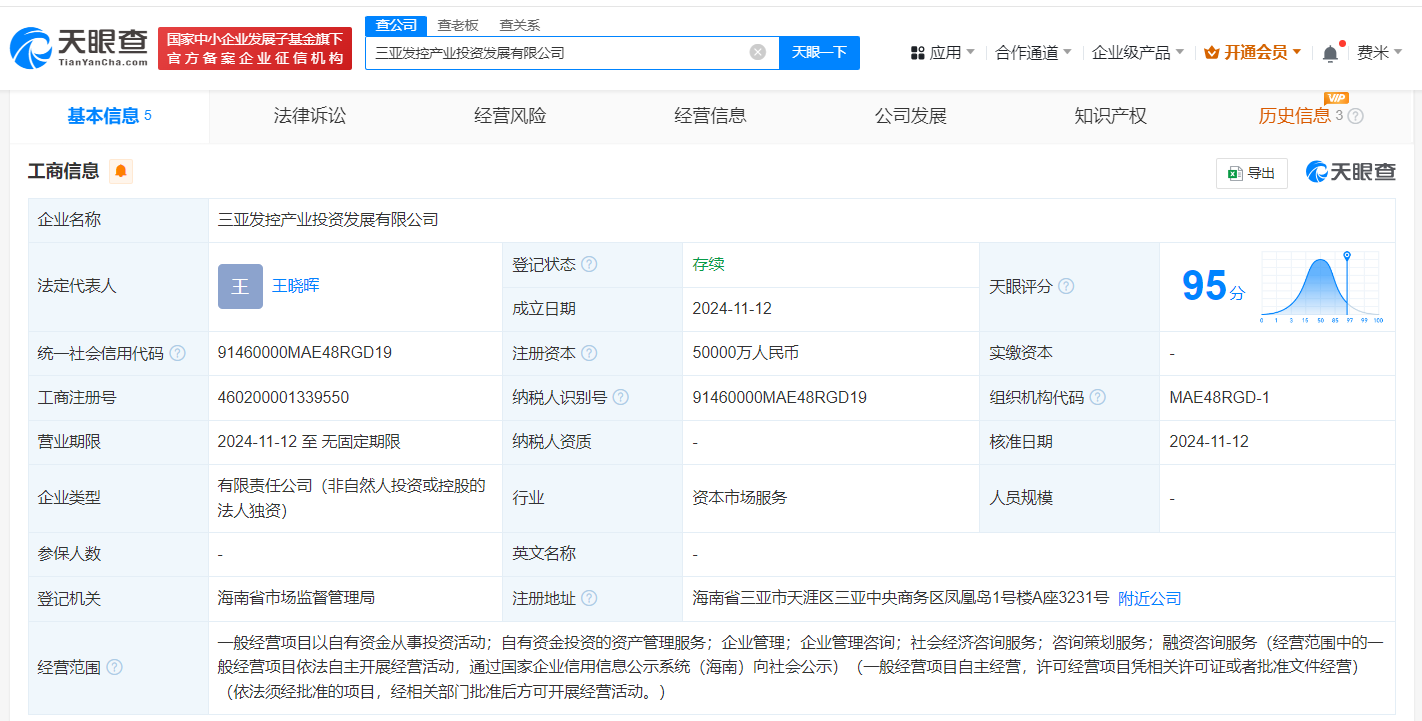
Task: Click the help icon beside 注册资本
Action: 589,353
